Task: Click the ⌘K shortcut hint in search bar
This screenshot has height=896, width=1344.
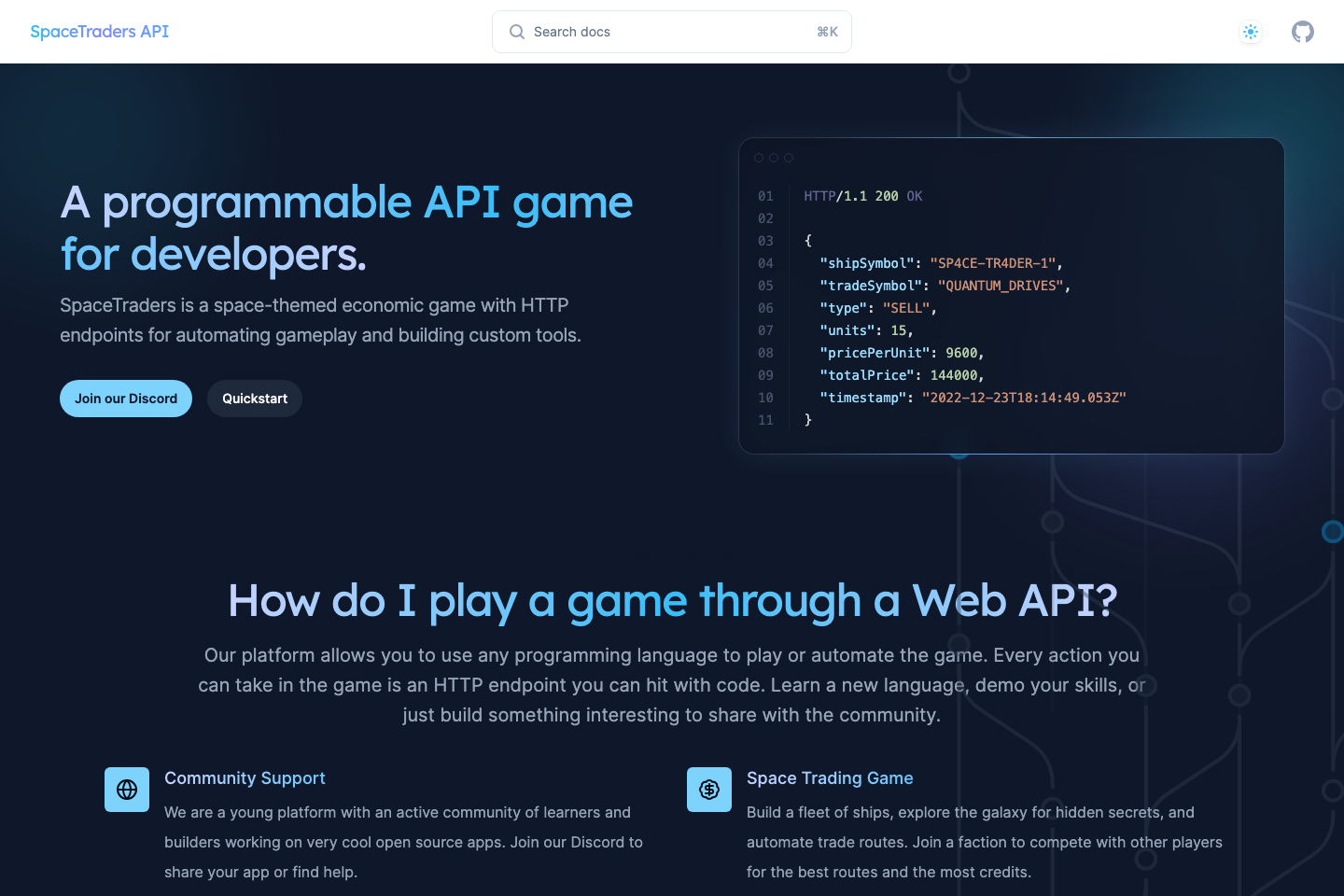Action: [827, 32]
